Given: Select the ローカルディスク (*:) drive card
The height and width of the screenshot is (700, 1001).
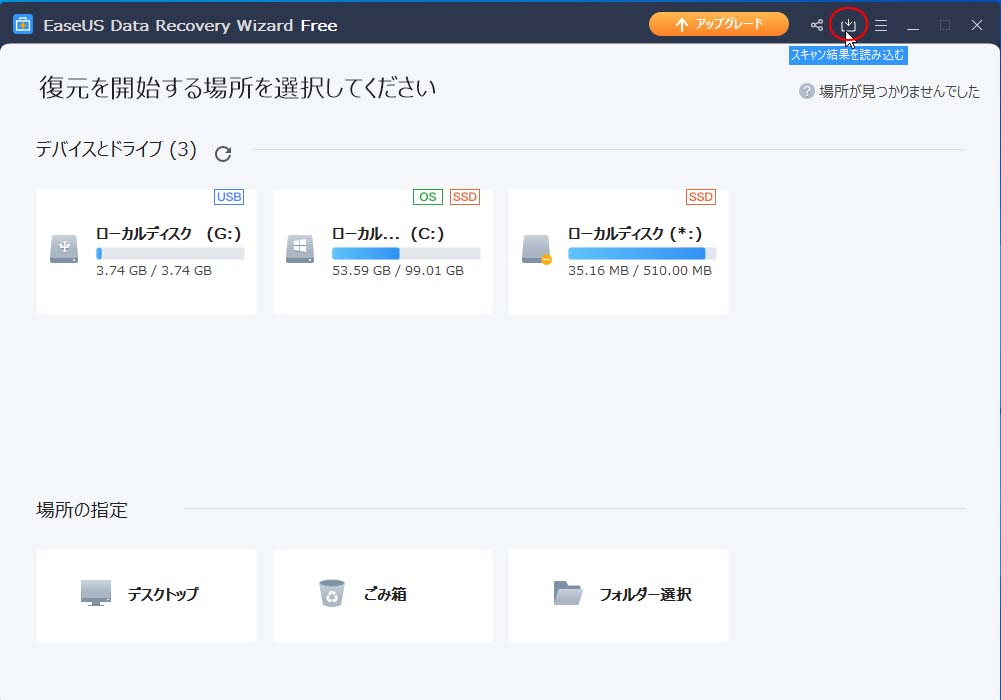Looking at the screenshot, I should pos(618,251).
